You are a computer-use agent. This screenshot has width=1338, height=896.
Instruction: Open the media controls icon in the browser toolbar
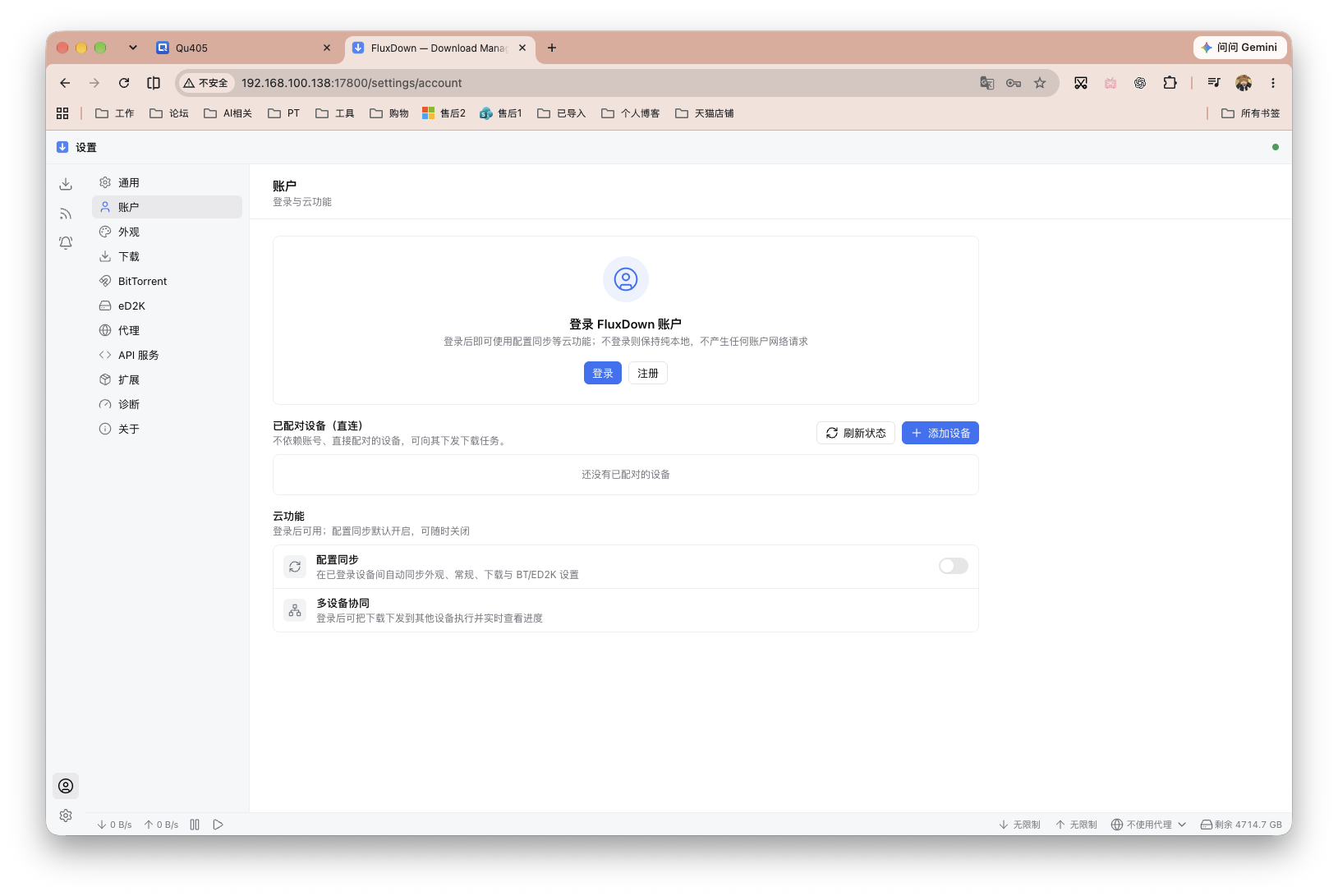coord(1214,83)
